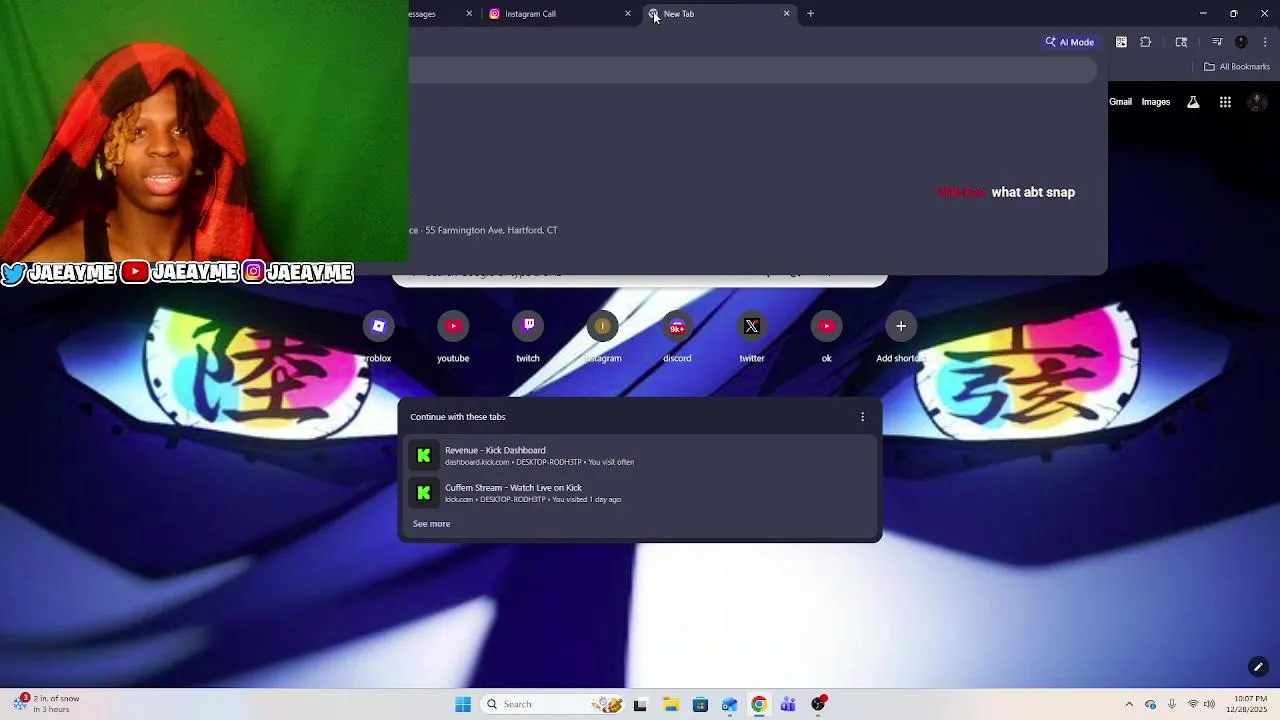Open the twitch shortcut
This screenshot has height=720, width=1280.
point(528,326)
